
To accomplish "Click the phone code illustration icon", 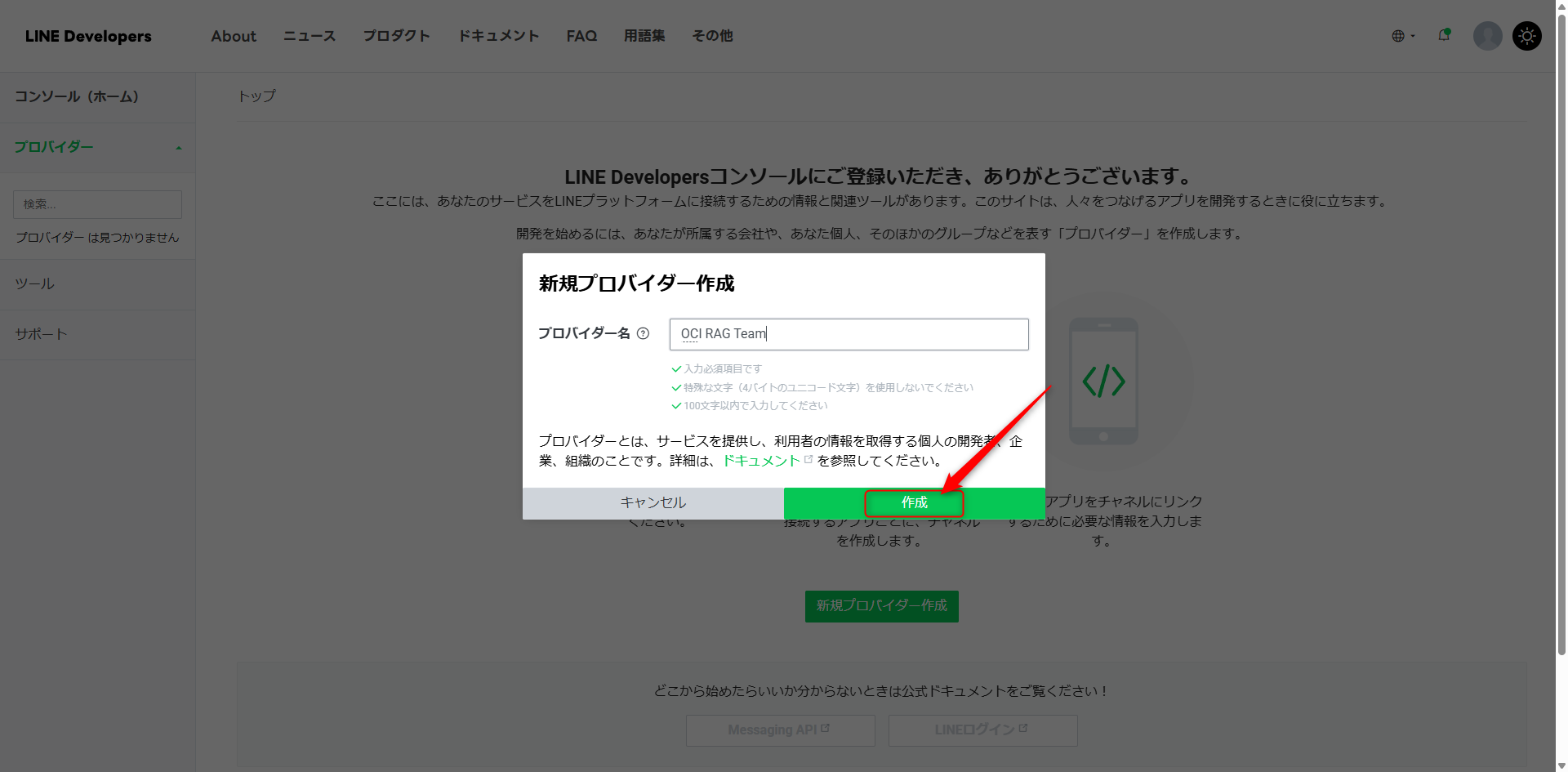I will click(1103, 381).
